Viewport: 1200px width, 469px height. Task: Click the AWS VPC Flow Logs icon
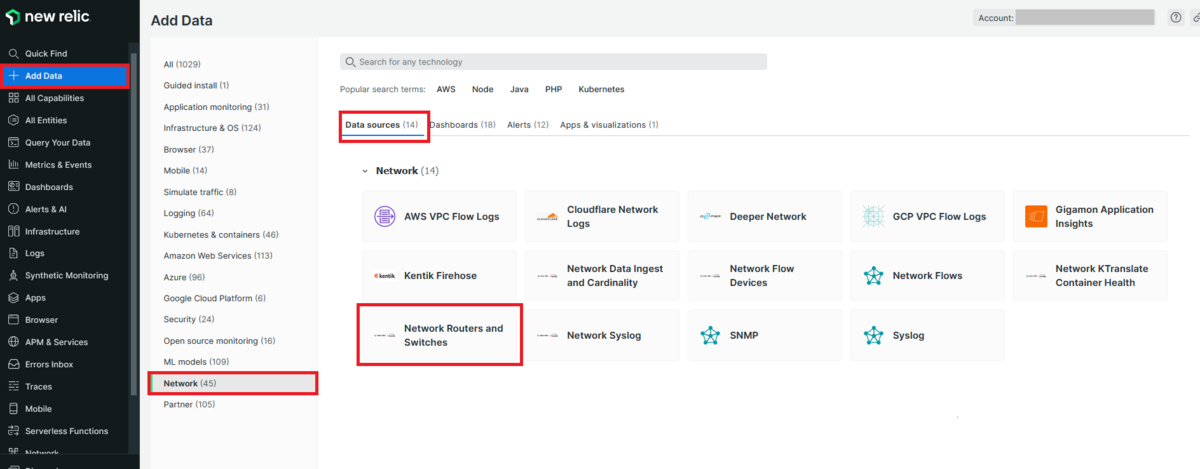click(x=385, y=216)
